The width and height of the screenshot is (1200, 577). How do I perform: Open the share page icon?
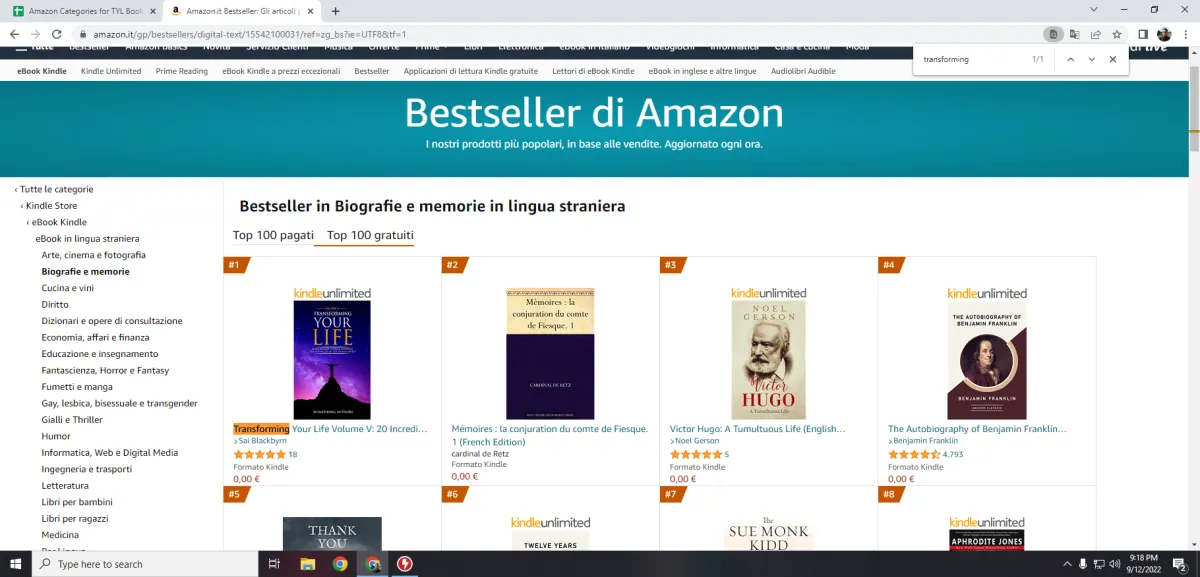click(x=1095, y=34)
